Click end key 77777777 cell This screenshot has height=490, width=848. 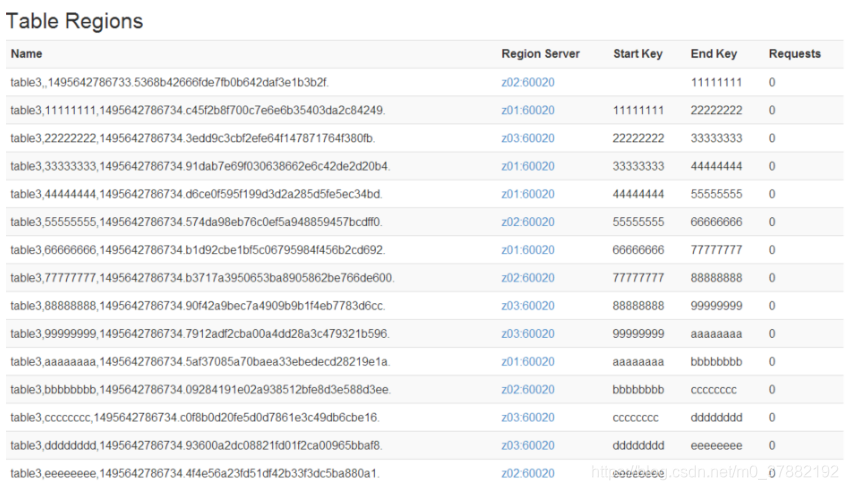pyautogui.click(x=716, y=250)
